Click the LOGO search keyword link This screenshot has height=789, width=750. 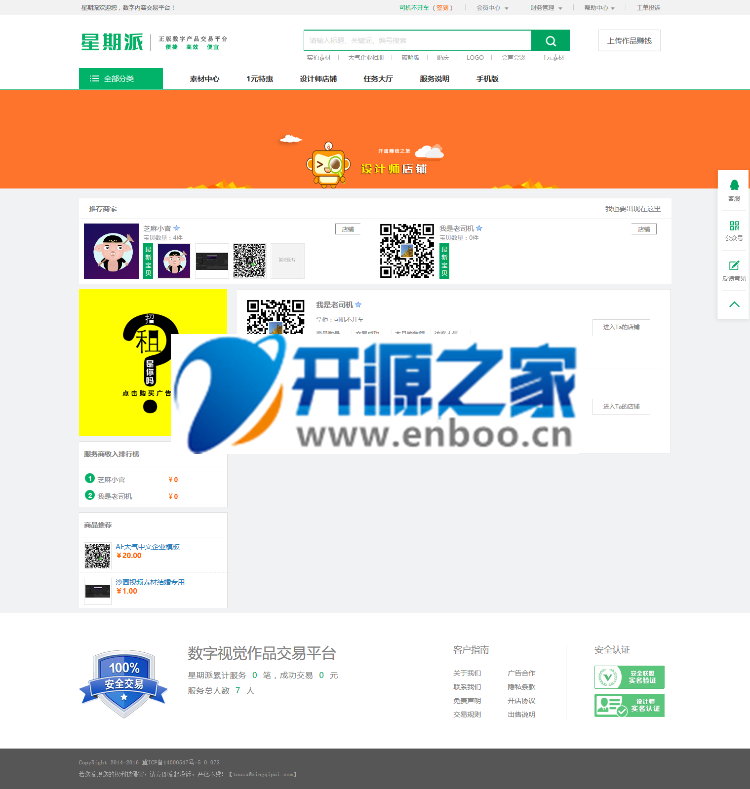pyautogui.click(x=475, y=58)
